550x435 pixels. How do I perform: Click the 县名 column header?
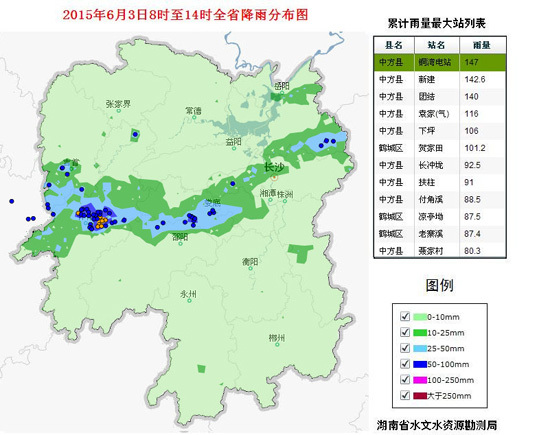coord(394,45)
